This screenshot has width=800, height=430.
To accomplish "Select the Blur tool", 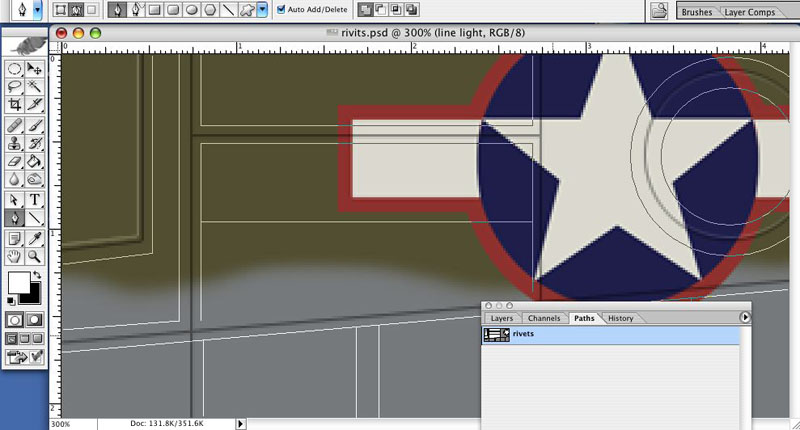I will 14,179.
